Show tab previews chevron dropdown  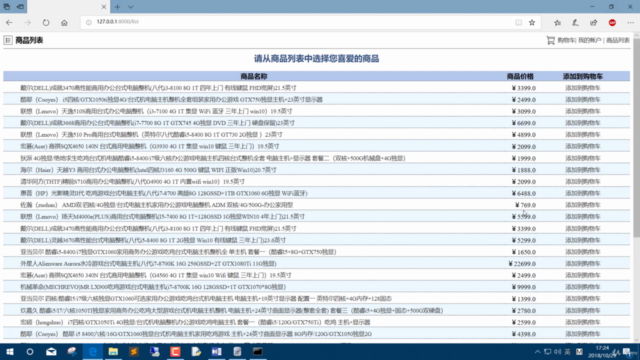point(131,7)
